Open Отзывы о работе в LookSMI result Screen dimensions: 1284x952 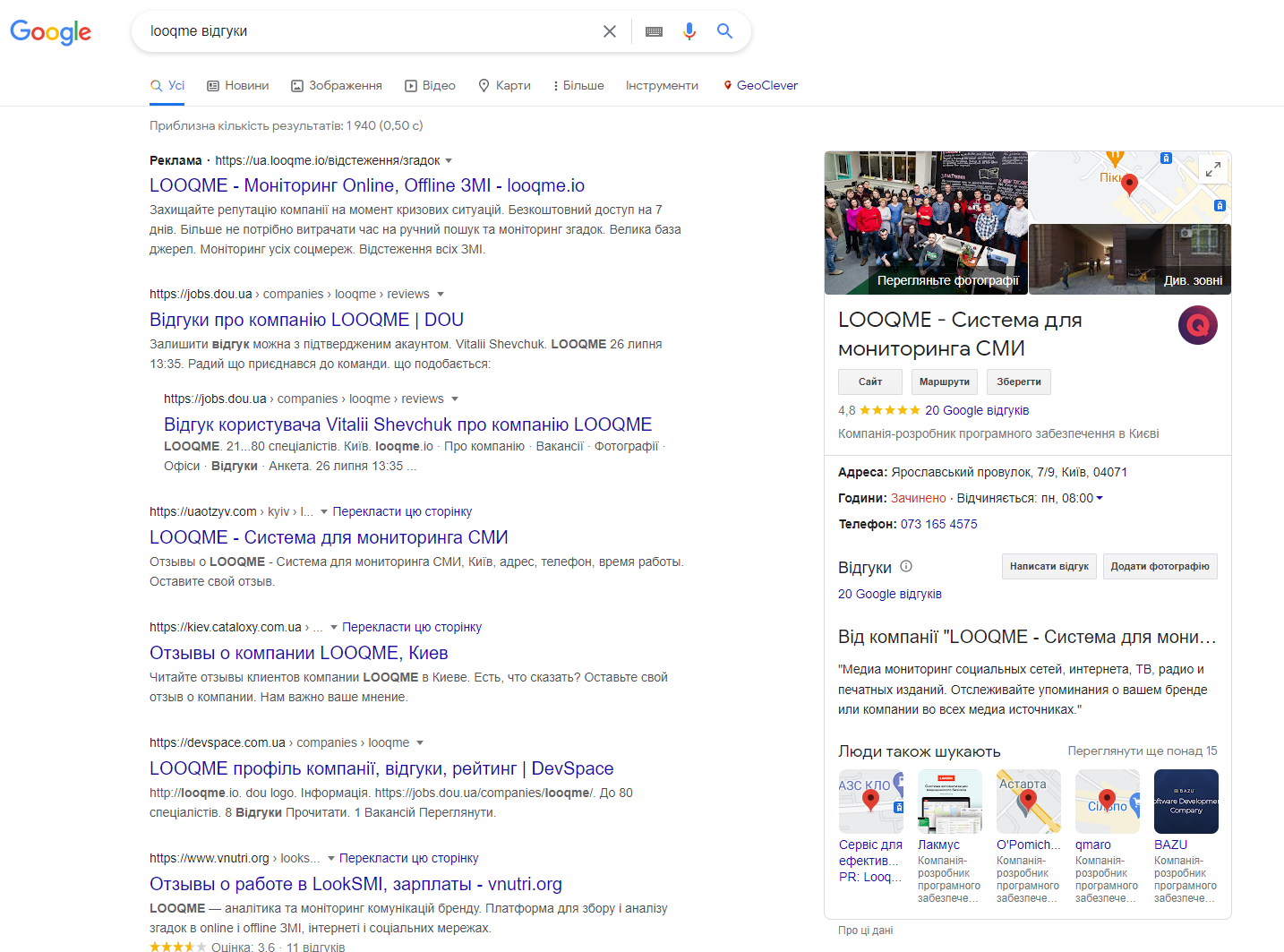[355, 884]
